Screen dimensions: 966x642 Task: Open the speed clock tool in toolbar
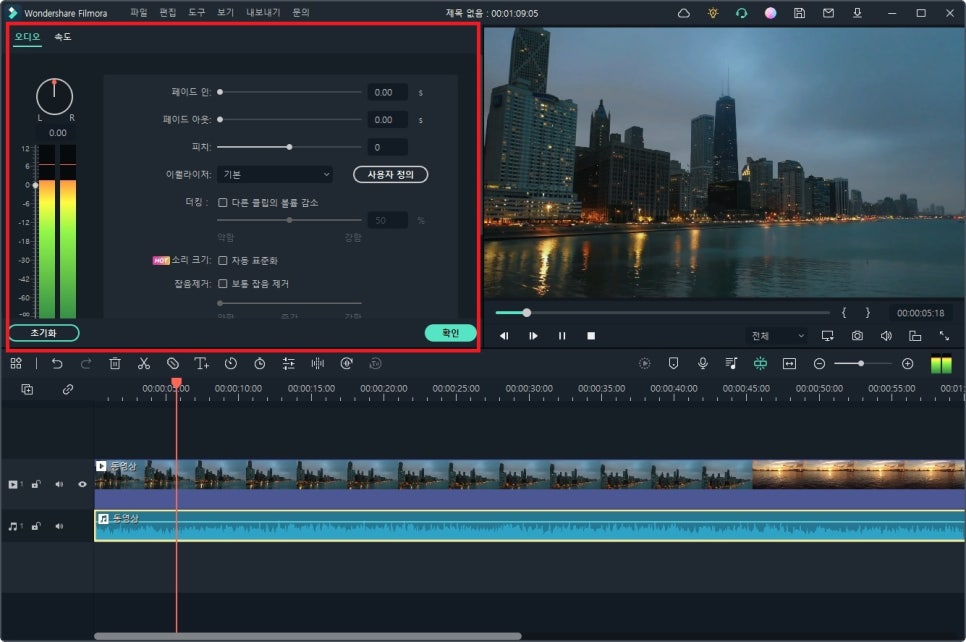pyautogui.click(x=231, y=364)
